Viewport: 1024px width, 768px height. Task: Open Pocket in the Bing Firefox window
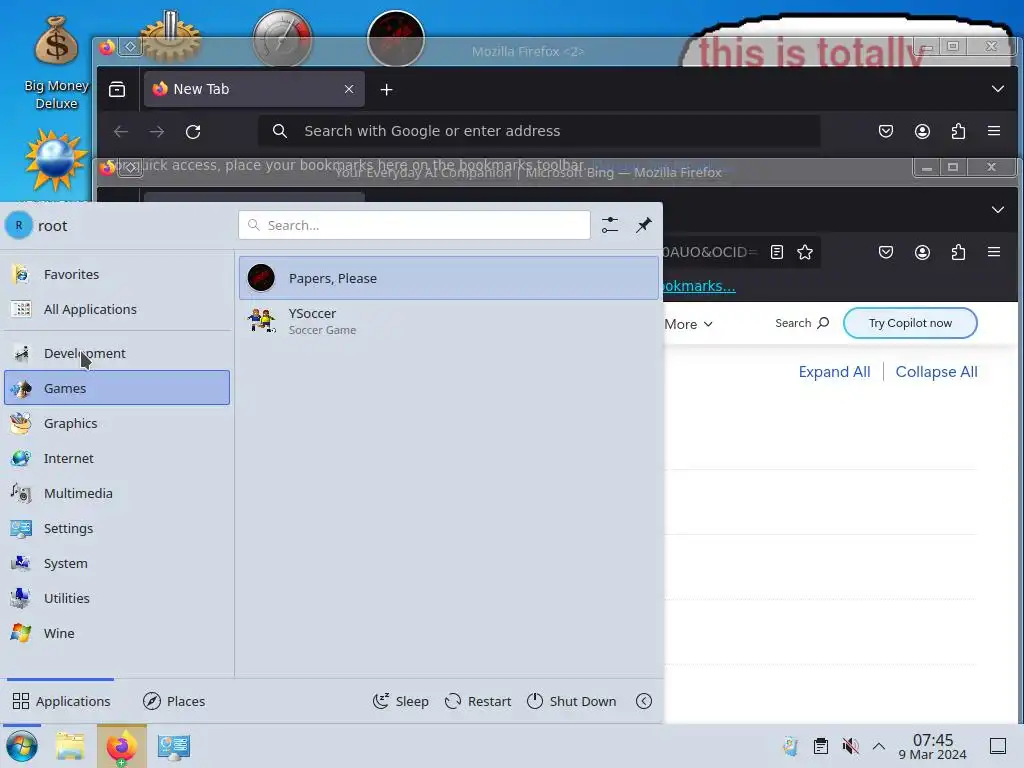click(x=886, y=252)
